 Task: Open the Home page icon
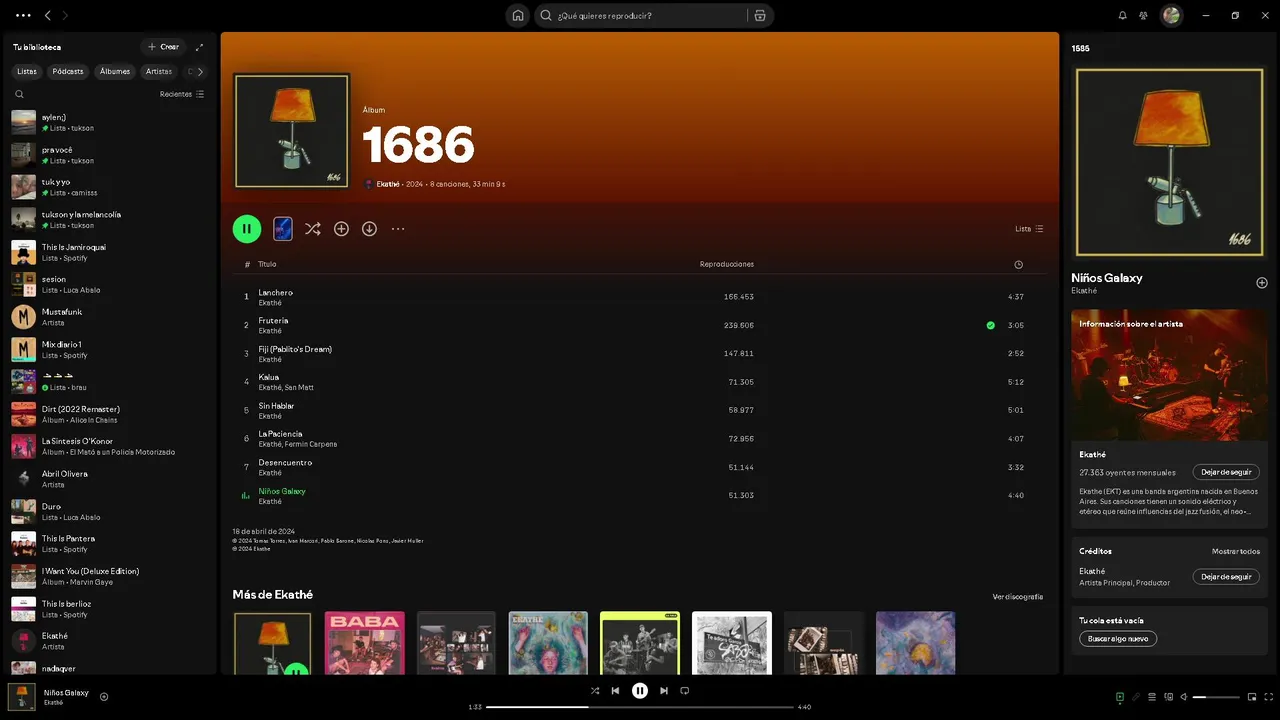pyautogui.click(x=518, y=16)
